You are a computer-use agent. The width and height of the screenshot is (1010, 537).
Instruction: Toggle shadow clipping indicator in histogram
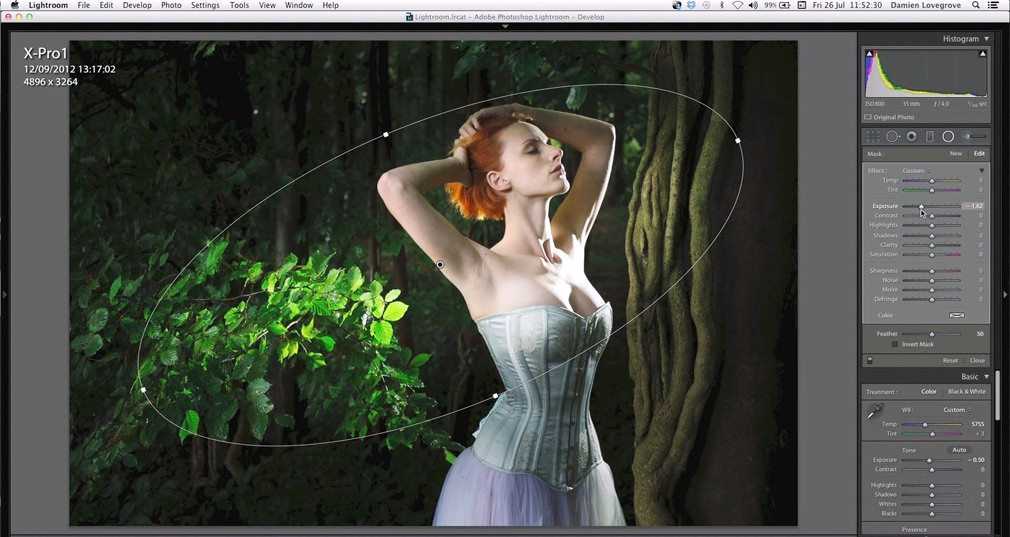pos(869,54)
